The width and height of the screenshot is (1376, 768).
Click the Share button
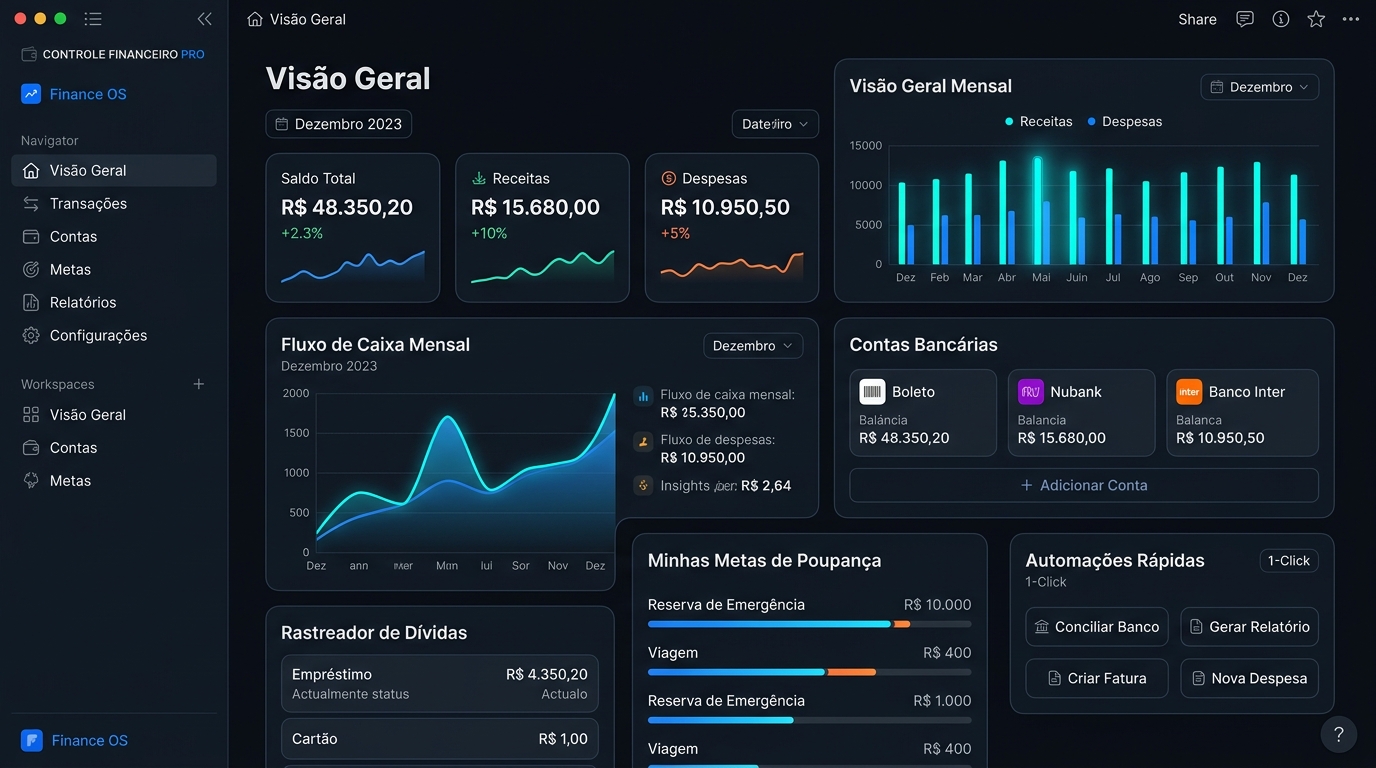coord(1197,19)
